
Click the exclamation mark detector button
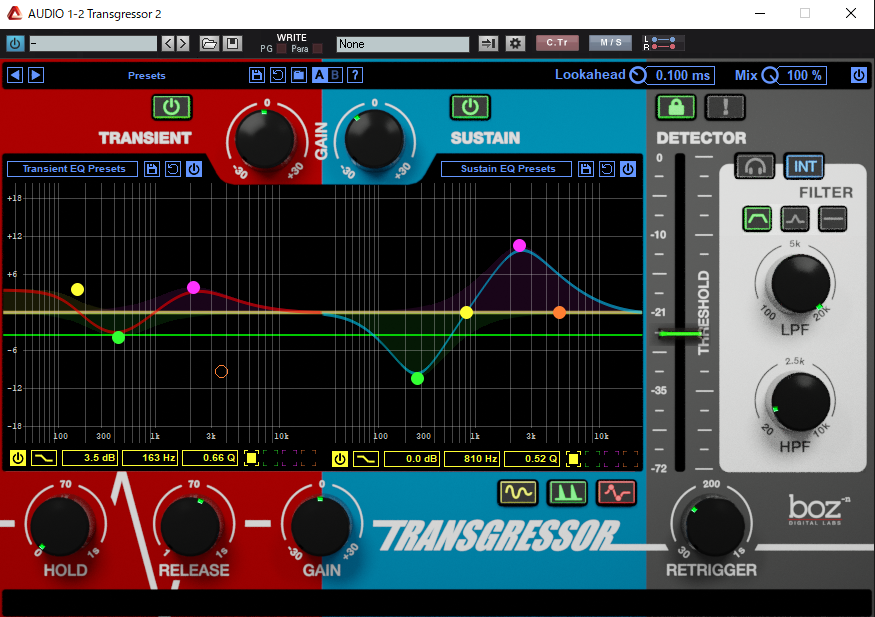point(725,107)
